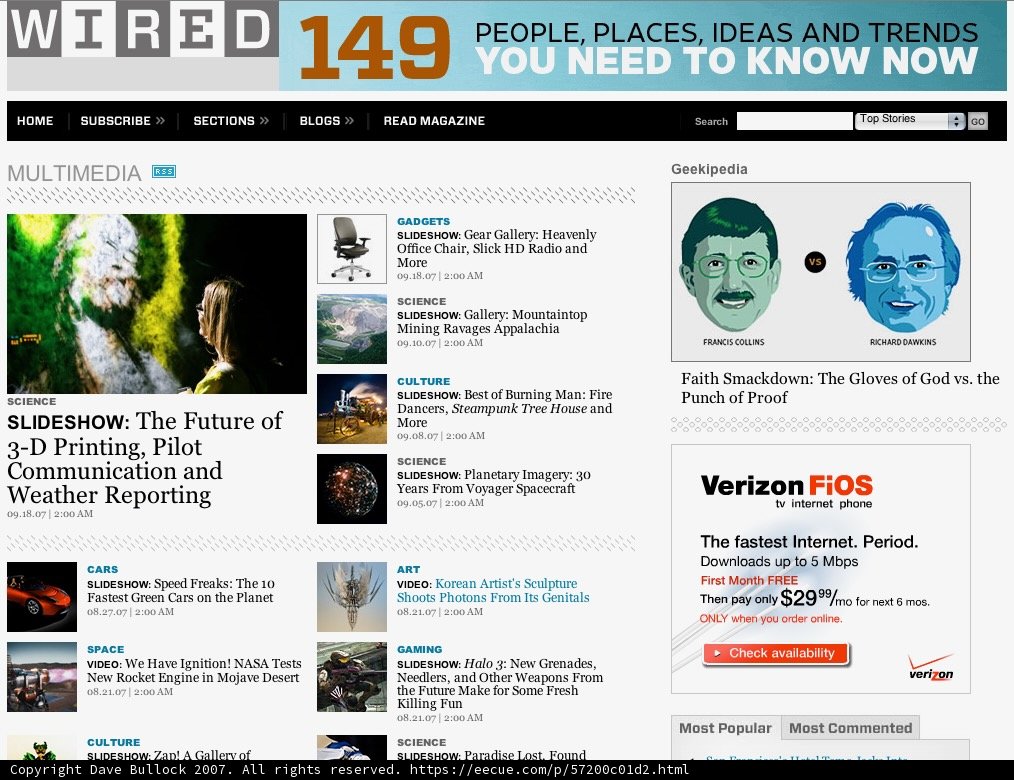Open Best of Burning Man slideshow
Image resolution: width=1014 pixels, height=780 pixels.
coord(504,408)
